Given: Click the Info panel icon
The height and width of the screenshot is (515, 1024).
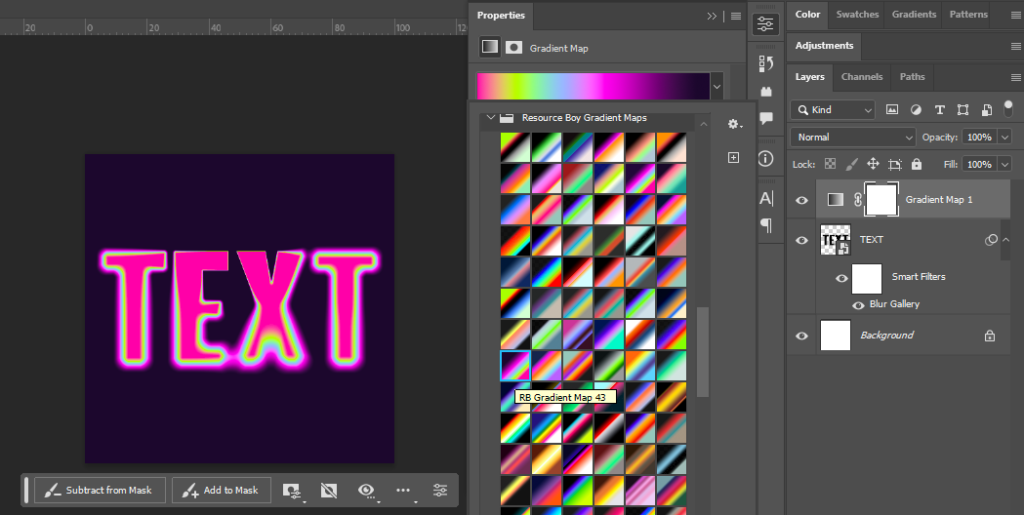Looking at the screenshot, I should [766, 158].
